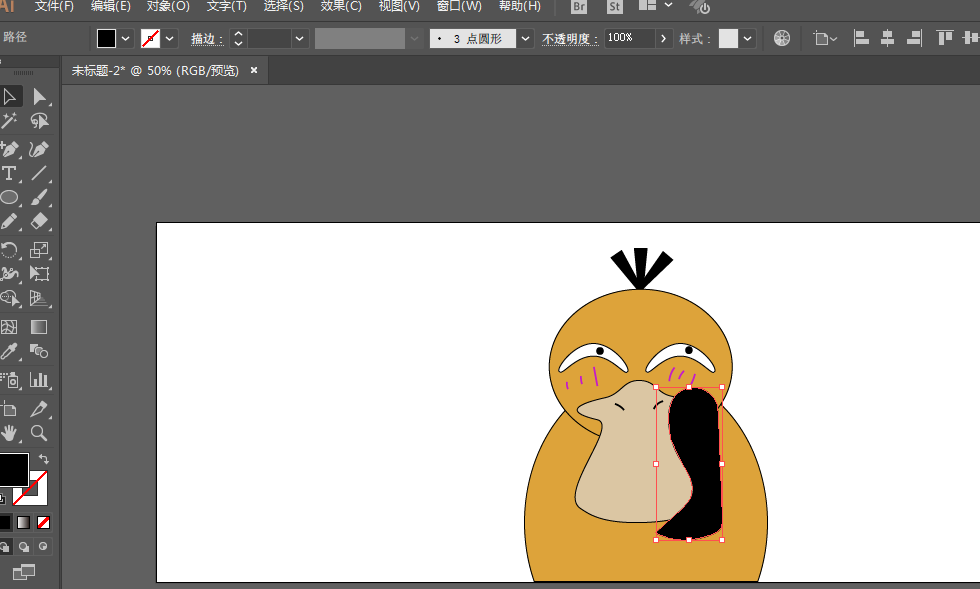Viewport: 980px width, 589px height.
Task: Click the 描边 stroke panel link
Action: 207,39
